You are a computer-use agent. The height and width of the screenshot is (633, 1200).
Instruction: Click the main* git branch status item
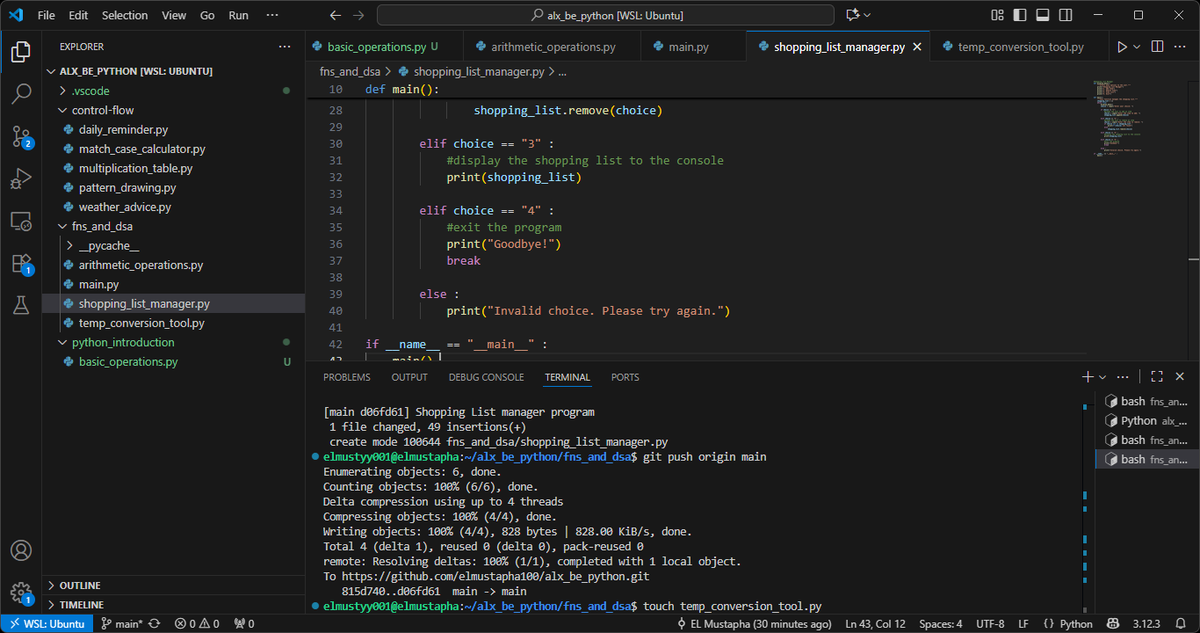click(122, 624)
